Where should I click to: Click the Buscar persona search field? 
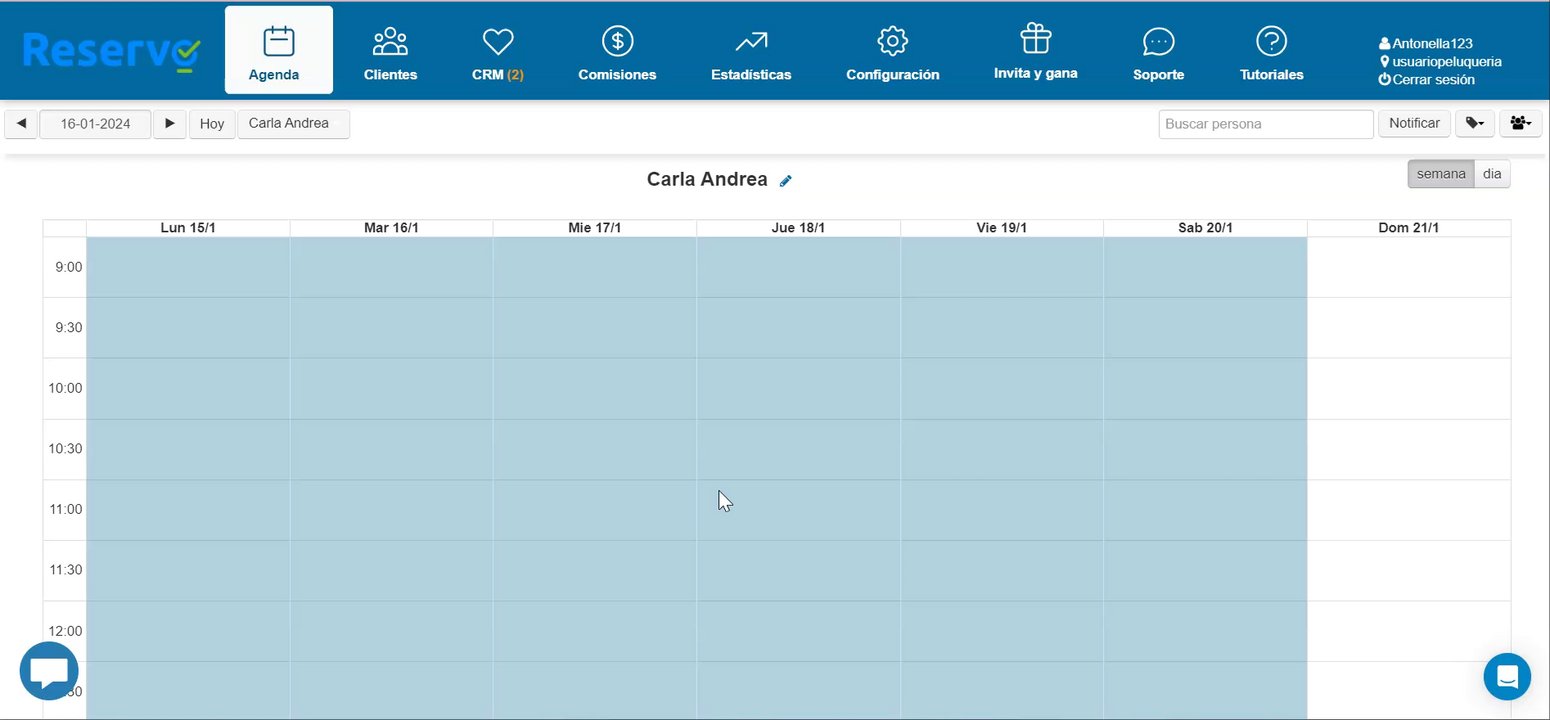(1265, 124)
